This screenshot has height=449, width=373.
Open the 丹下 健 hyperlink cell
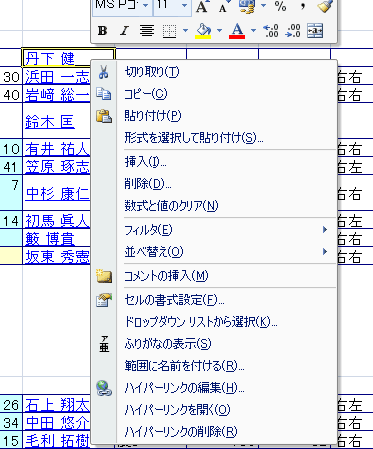pyautogui.click(x=50, y=59)
